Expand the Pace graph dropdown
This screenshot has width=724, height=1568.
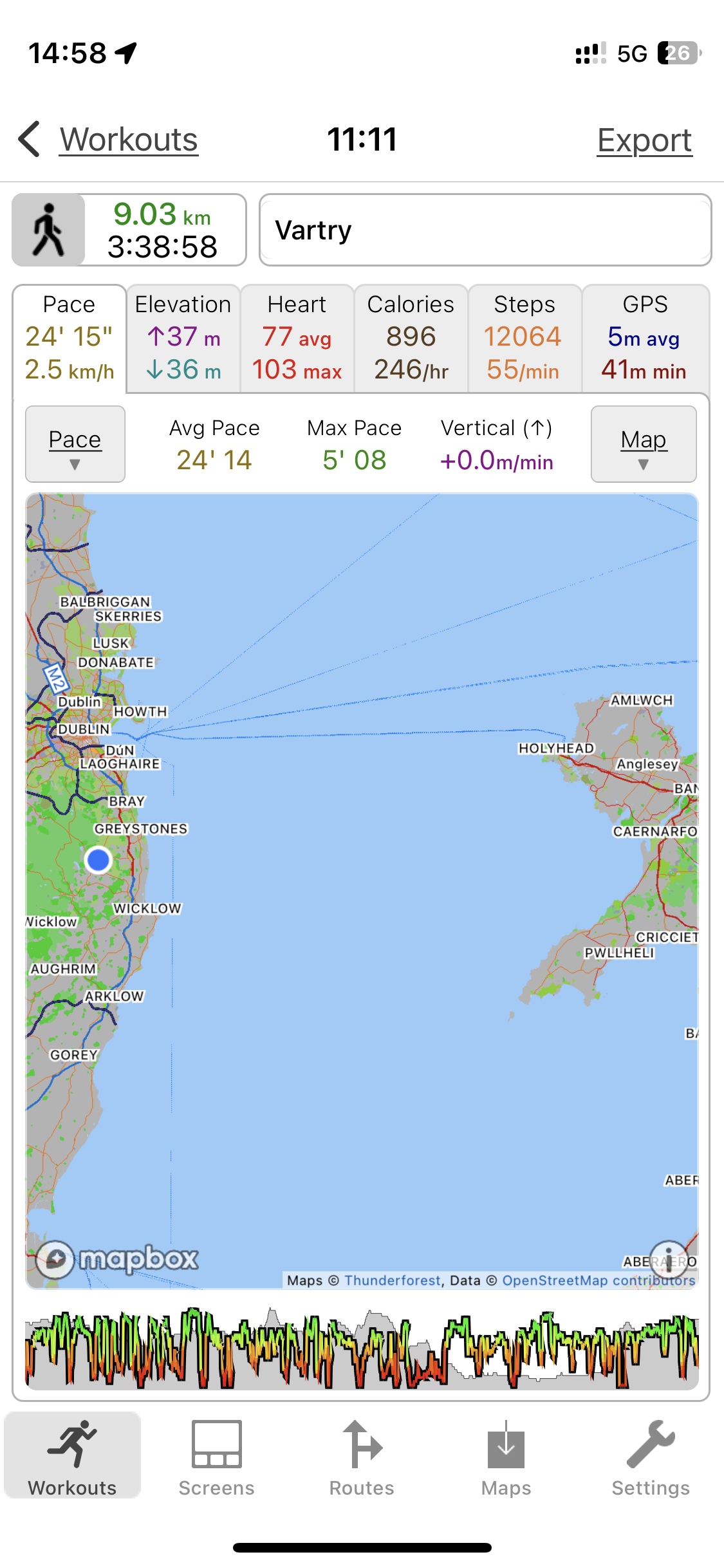click(75, 444)
